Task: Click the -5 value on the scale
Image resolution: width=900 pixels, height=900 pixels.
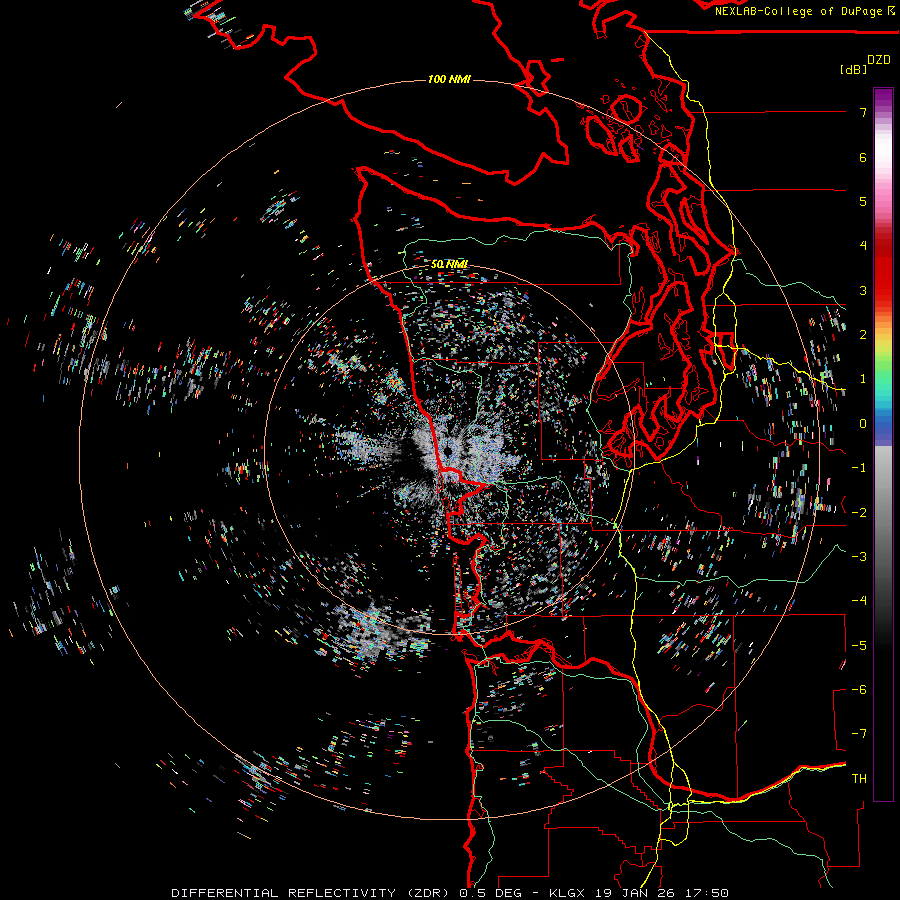Action: click(859, 646)
